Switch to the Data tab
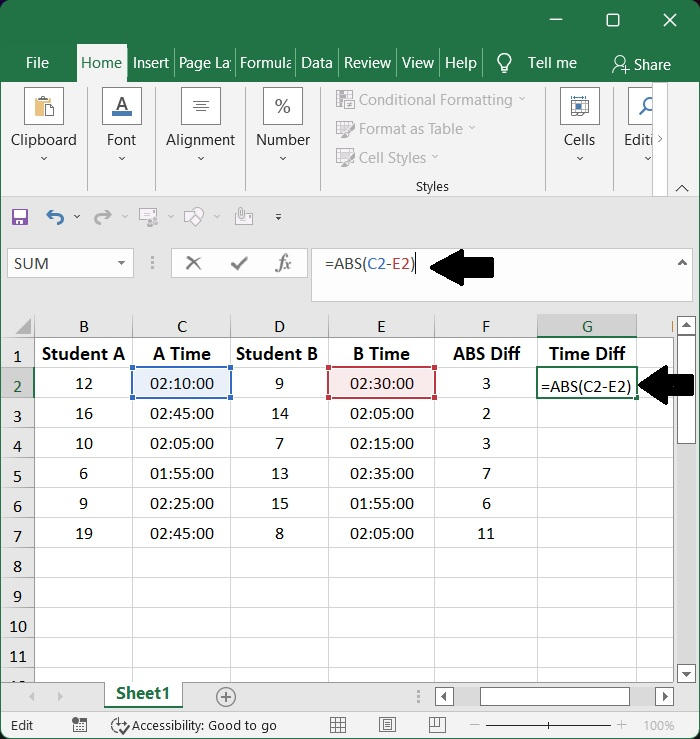This screenshot has height=739, width=700. pos(317,63)
